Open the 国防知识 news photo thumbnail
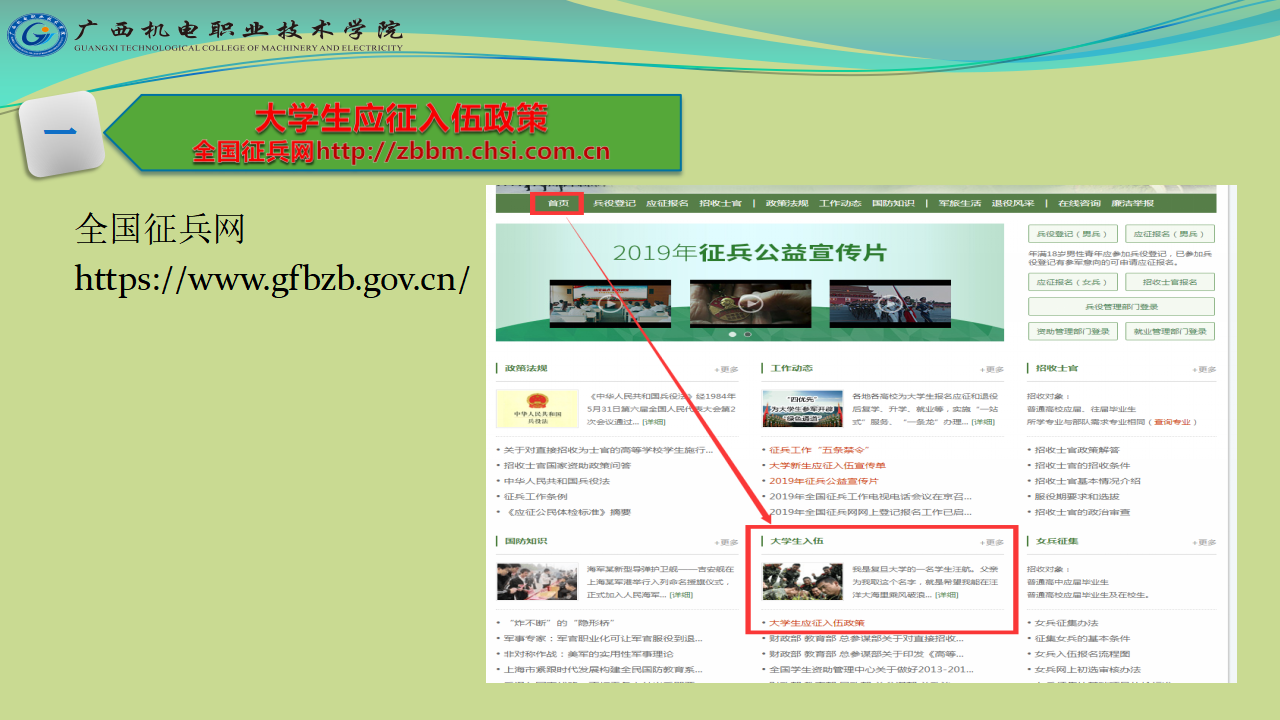Viewport: 1280px width, 720px height. [537, 581]
